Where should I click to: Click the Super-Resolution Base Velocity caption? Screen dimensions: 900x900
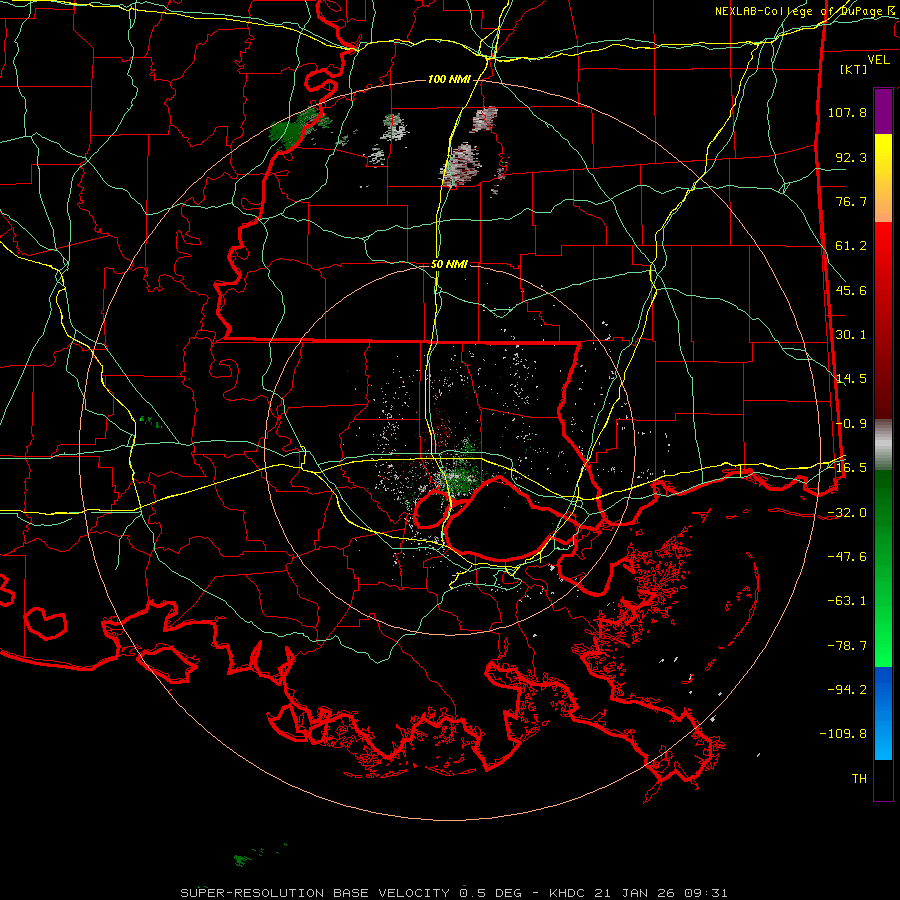(453, 893)
